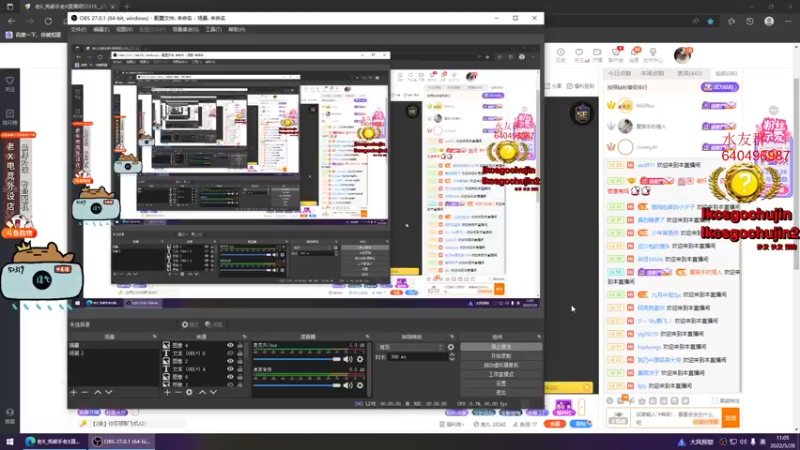The height and width of the screenshot is (450, 800).
Task: Open scene transition properties gear
Action: click(451, 347)
